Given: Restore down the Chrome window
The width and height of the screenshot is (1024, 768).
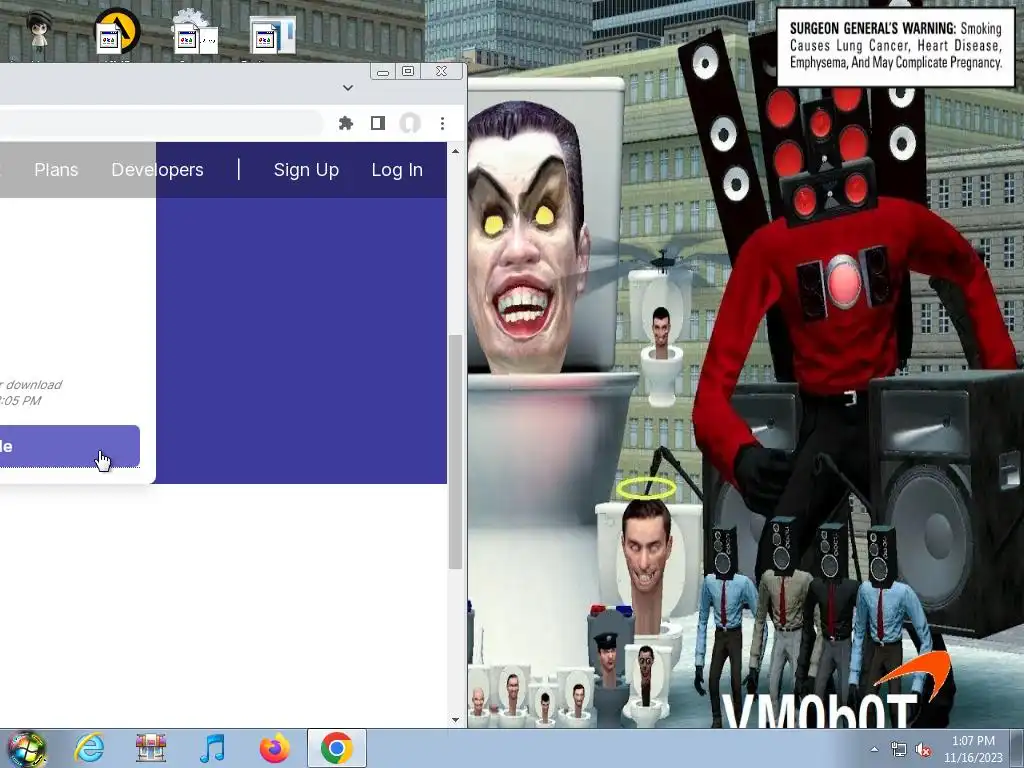Looking at the screenshot, I should pos(408,71).
